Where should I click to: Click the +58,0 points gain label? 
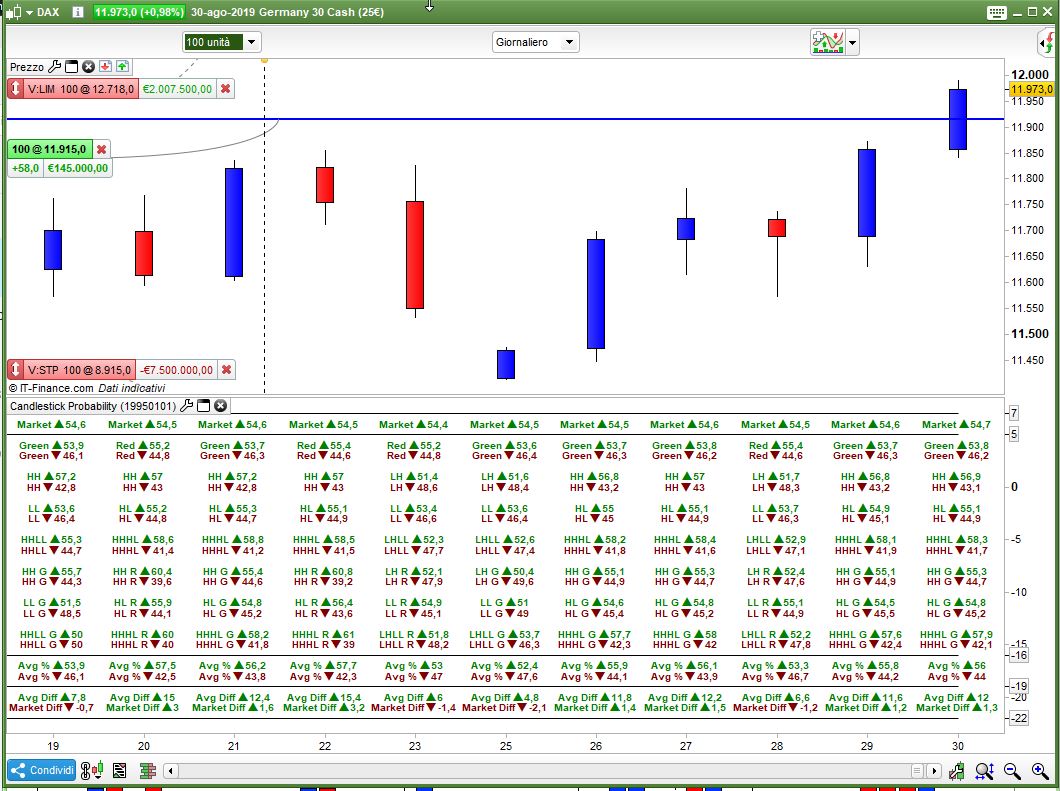click(26, 168)
